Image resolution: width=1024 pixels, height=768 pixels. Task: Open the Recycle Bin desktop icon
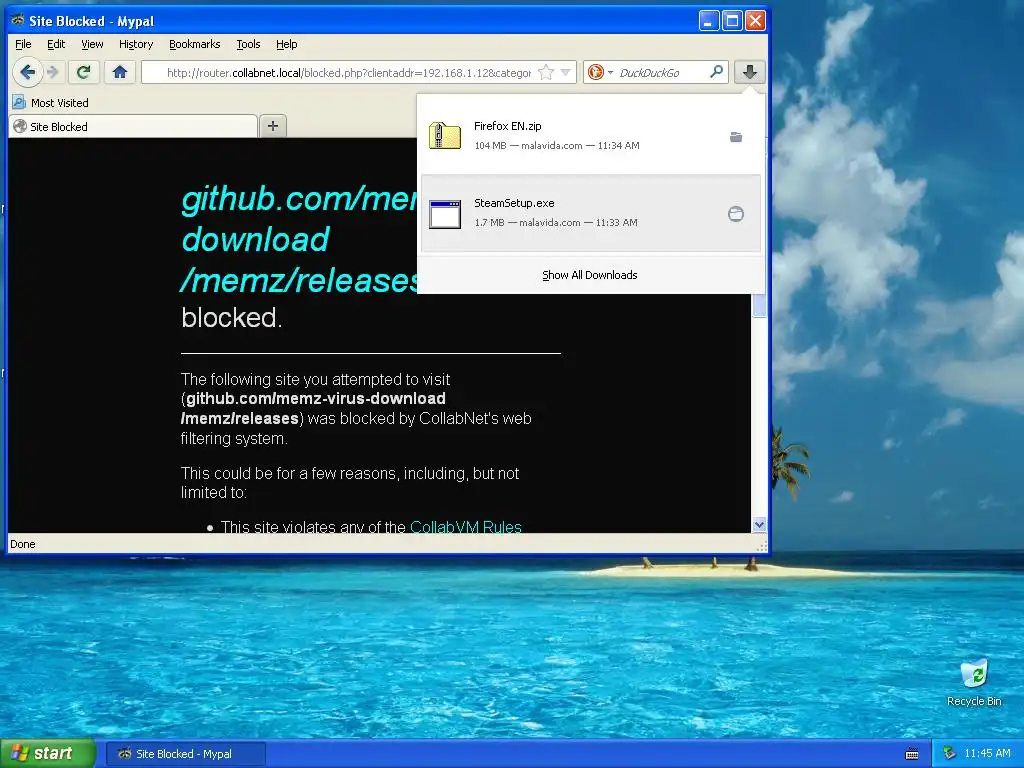click(x=974, y=682)
